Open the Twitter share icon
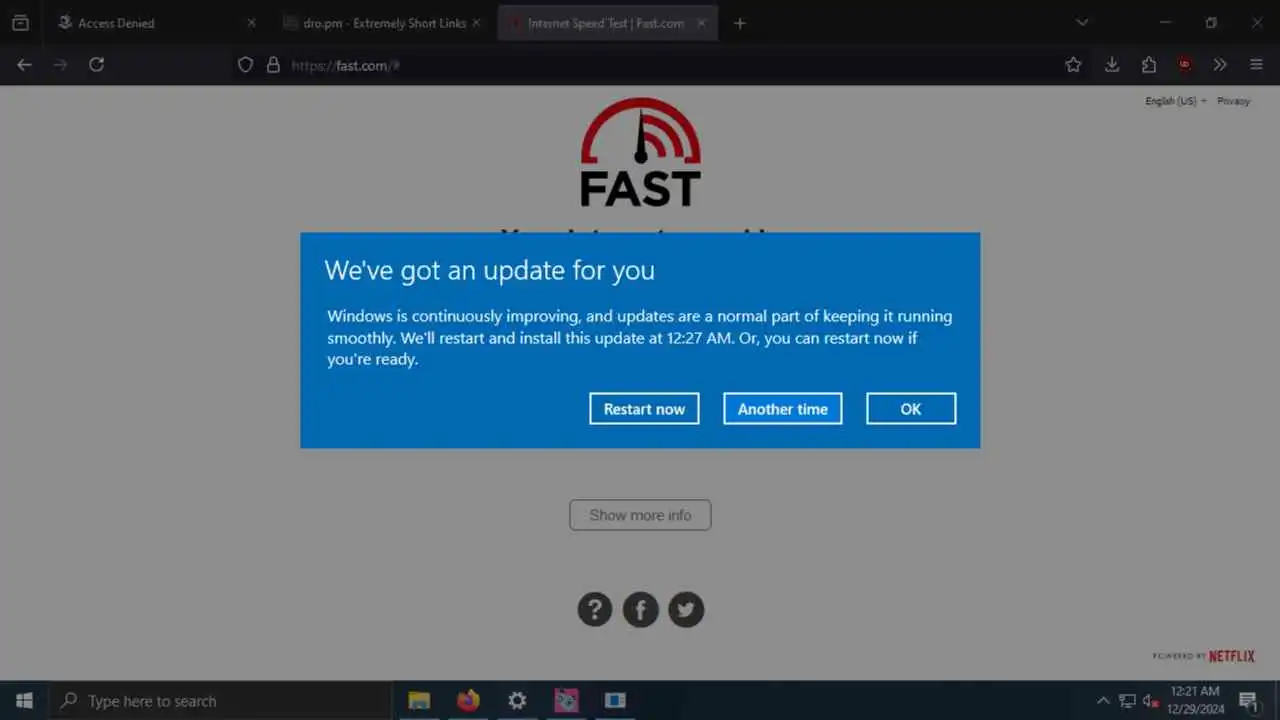Viewport: 1280px width, 720px height. pyautogui.click(x=686, y=609)
